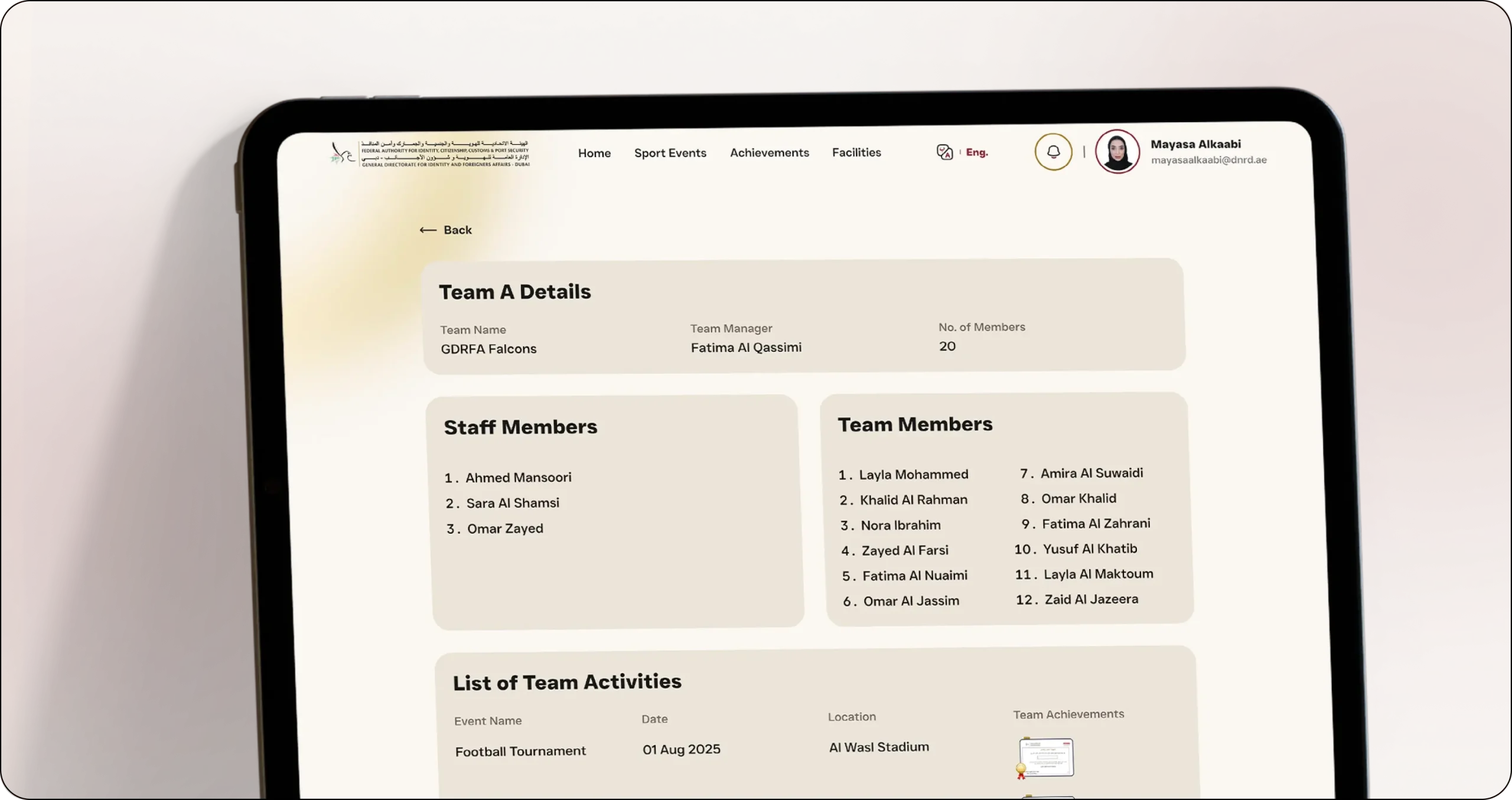This screenshot has height=800, width=1512.
Task: Click the back arrow icon
Action: pos(428,230)
